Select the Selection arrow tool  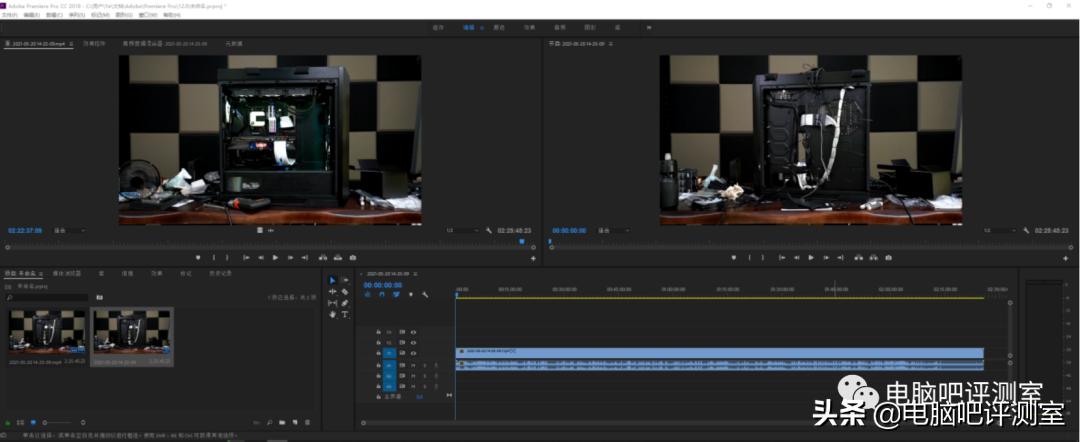point(332,280)
